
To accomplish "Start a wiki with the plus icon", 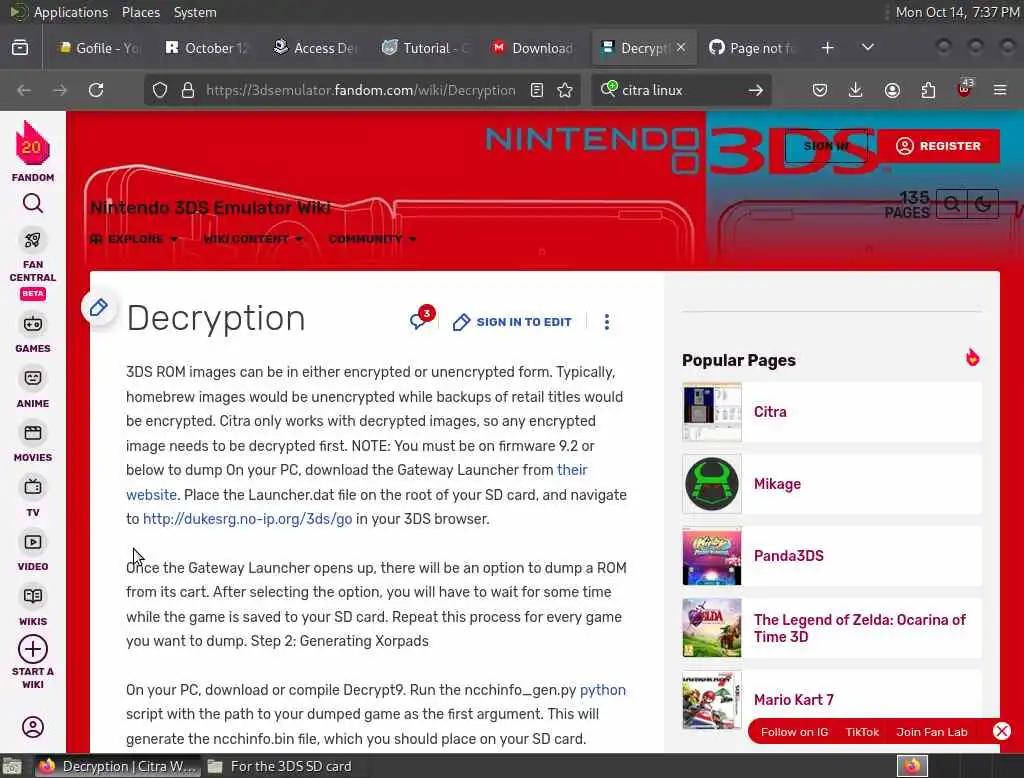I will pyautogui.click(x=33, y=649).
